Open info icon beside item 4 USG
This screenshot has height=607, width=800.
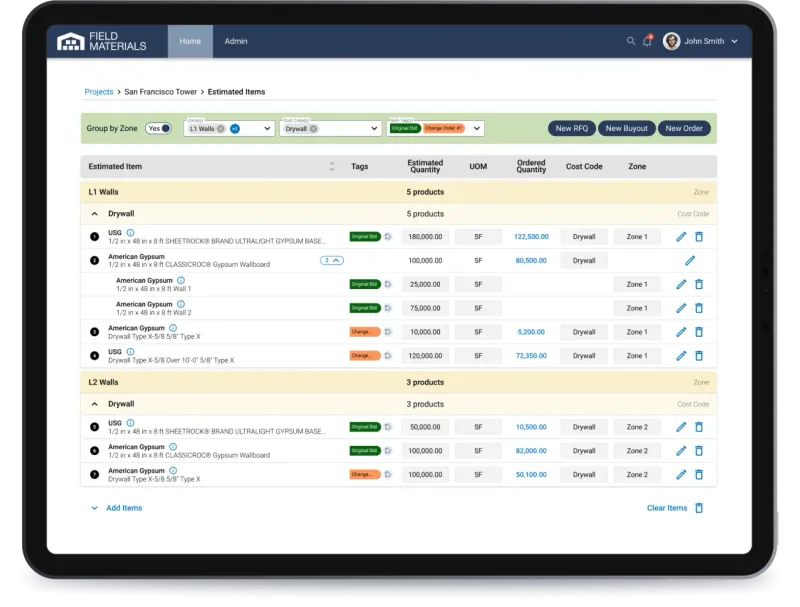click(130, 352)
